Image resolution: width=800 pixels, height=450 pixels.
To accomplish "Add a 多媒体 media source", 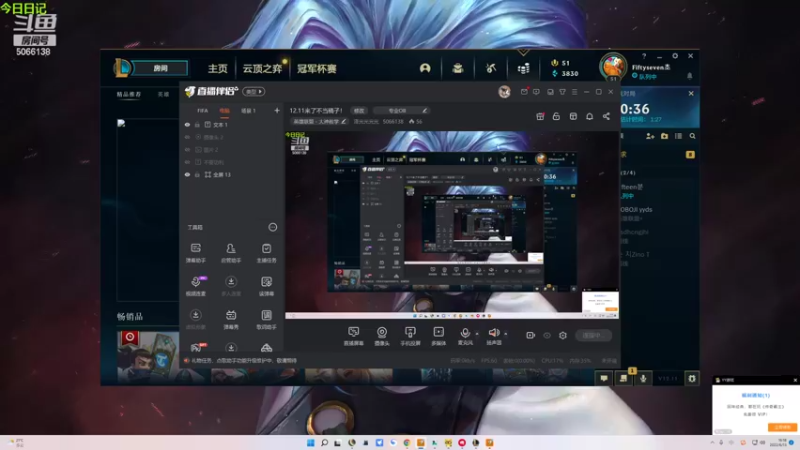I will (438, 336).
